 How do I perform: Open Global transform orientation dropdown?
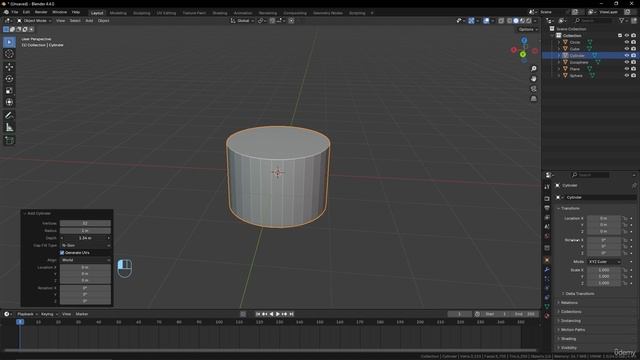click(242, 20)
